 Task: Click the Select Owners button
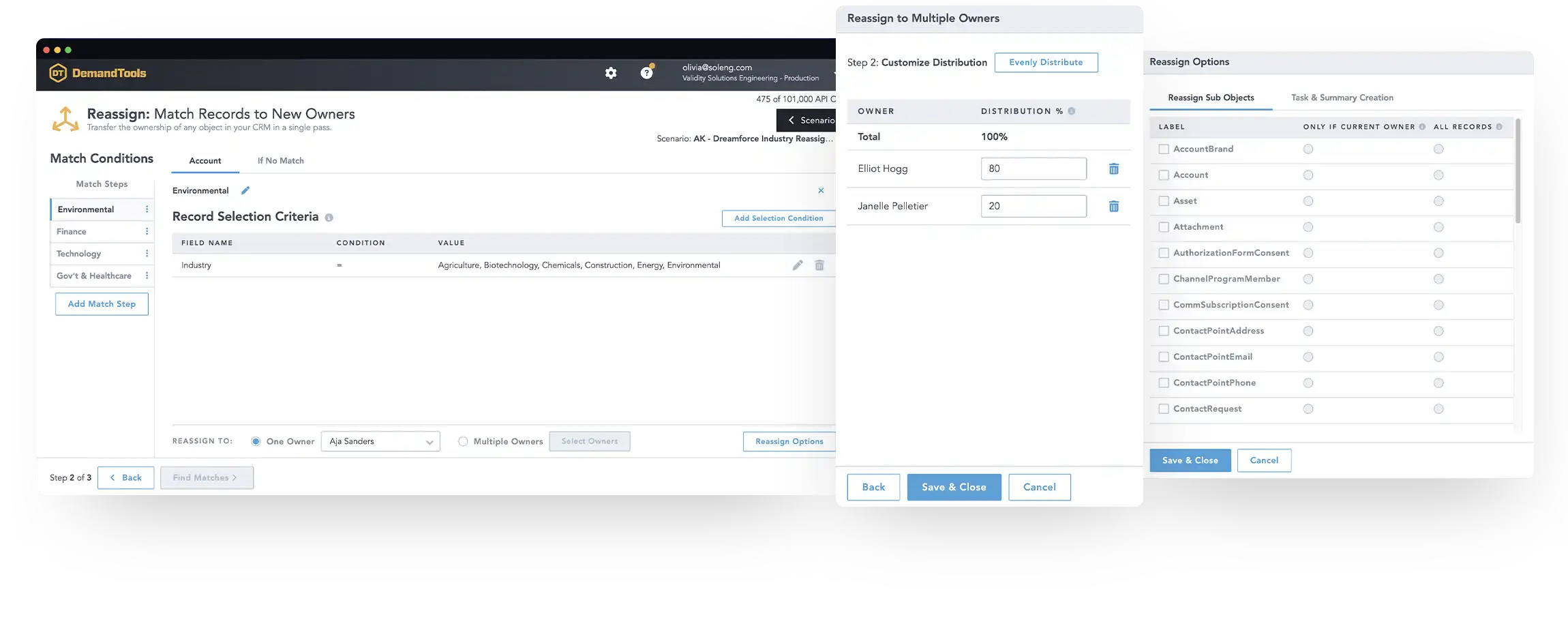pos(590,441)
